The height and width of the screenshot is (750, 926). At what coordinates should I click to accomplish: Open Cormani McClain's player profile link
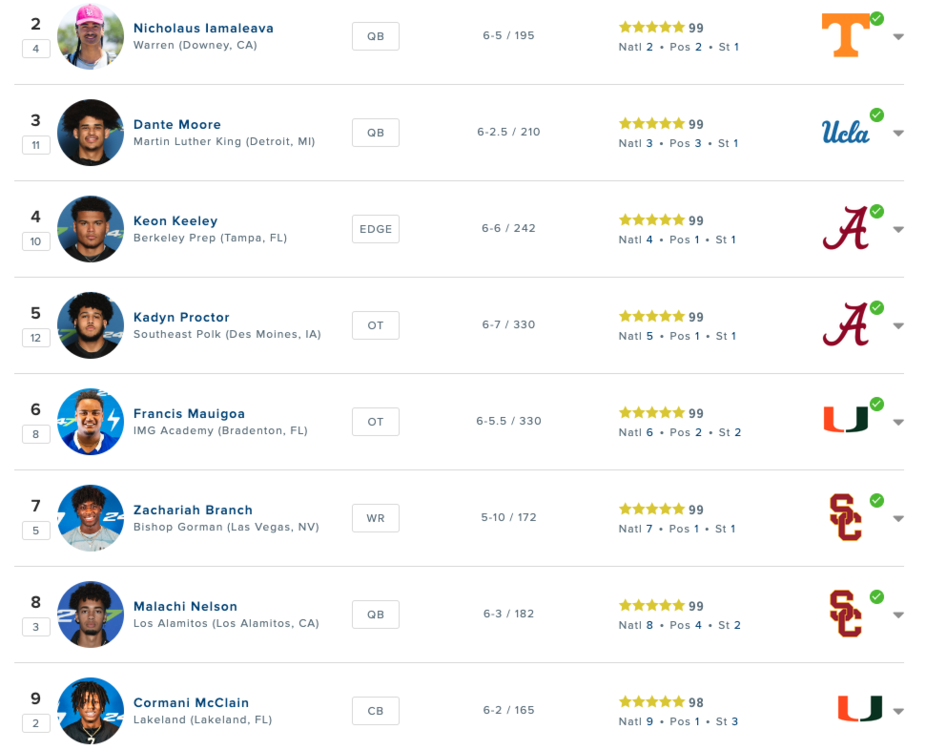point(191,703)
